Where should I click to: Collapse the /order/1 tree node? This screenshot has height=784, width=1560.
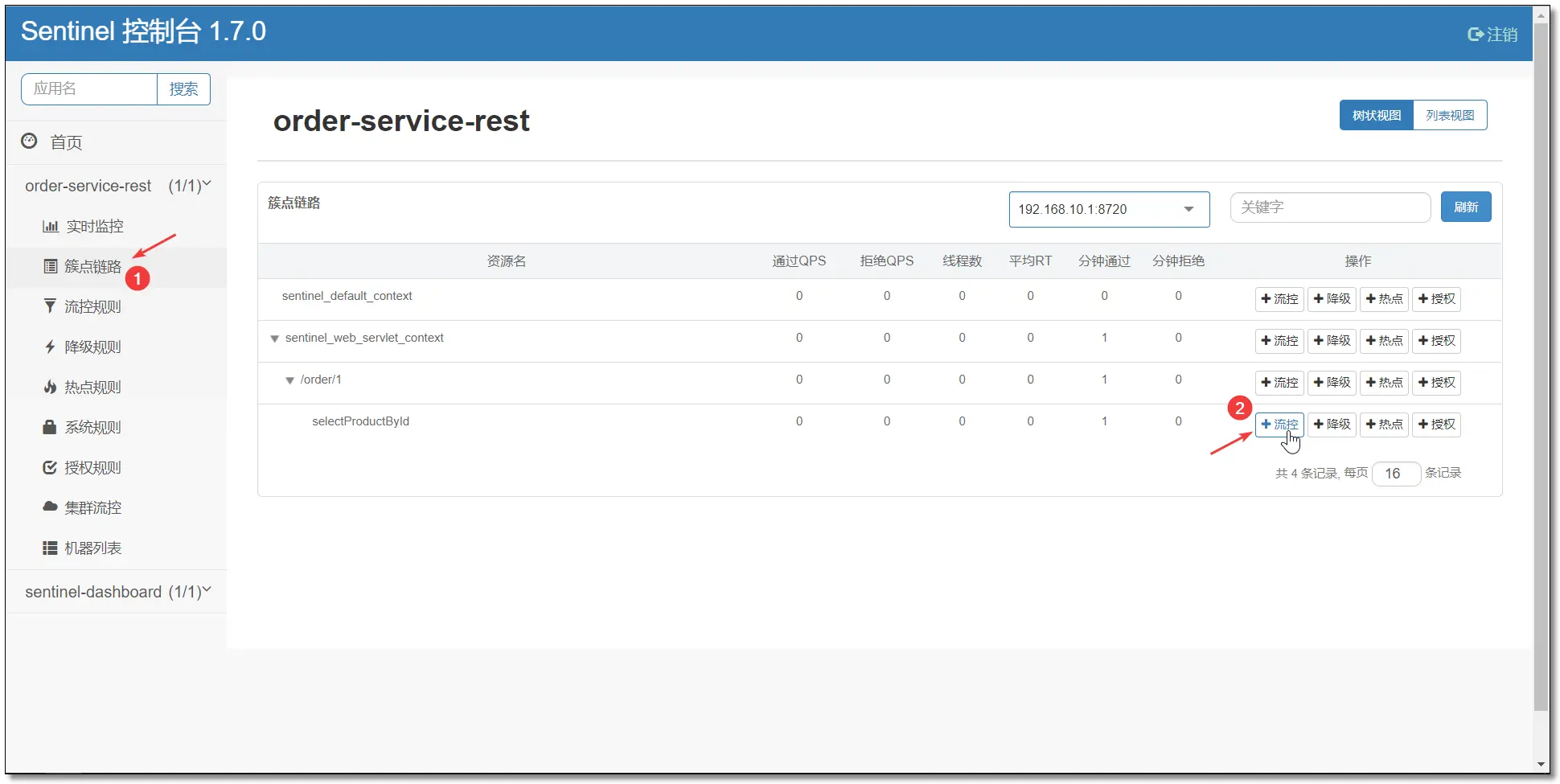click(290, 380)
